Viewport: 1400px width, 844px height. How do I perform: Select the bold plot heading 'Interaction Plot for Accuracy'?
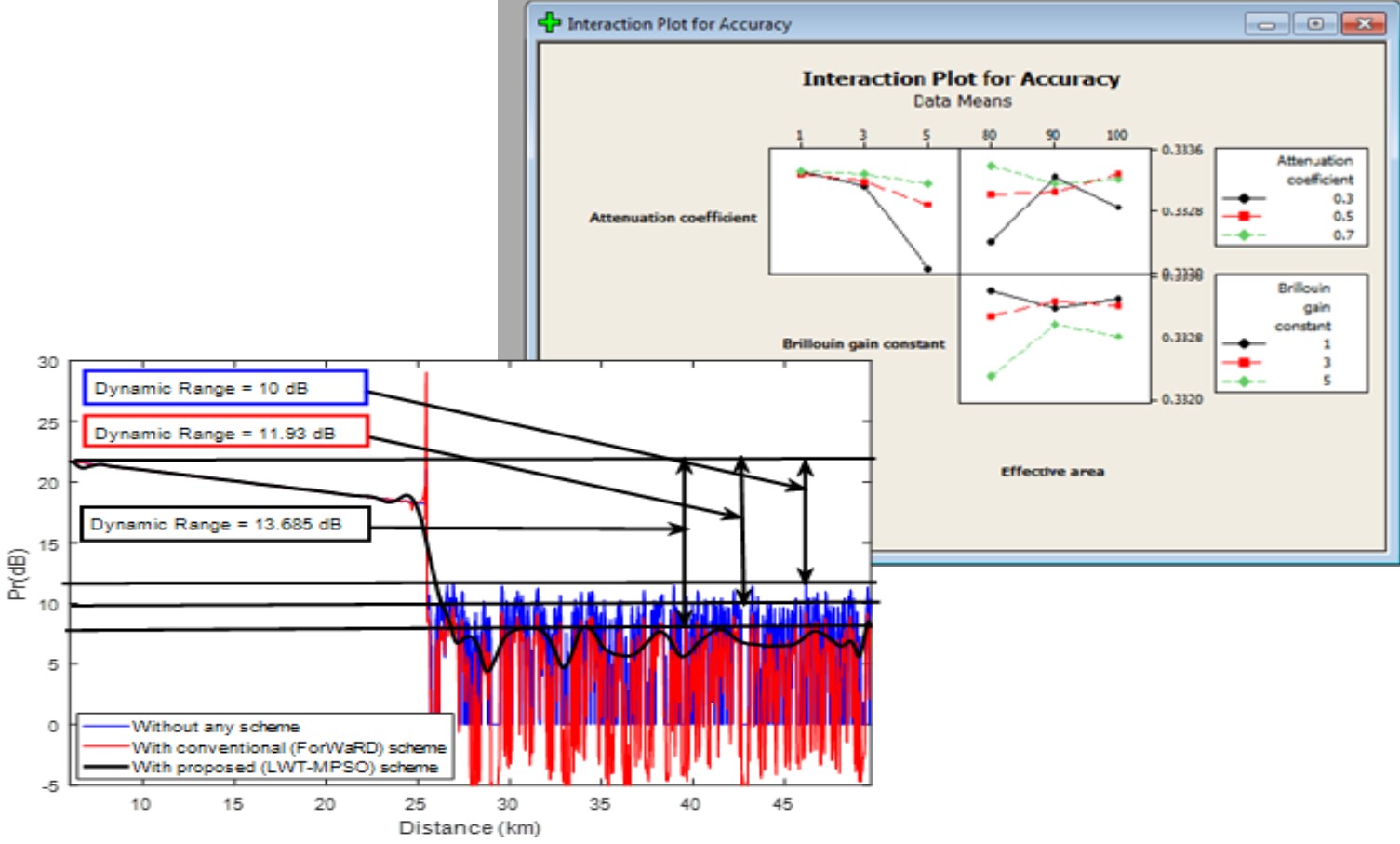coord(961,79)
